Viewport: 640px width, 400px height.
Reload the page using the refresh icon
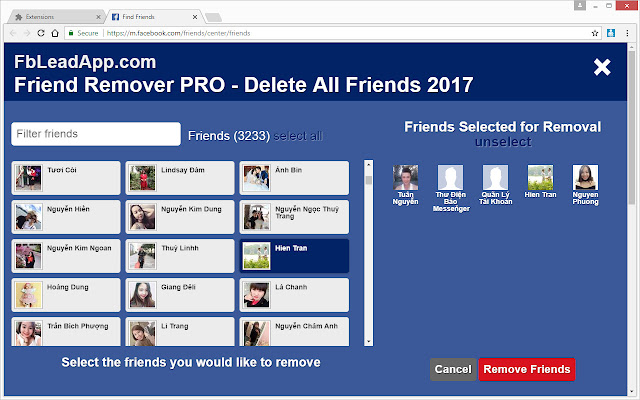pyautogui.click(x=41, y=33)
